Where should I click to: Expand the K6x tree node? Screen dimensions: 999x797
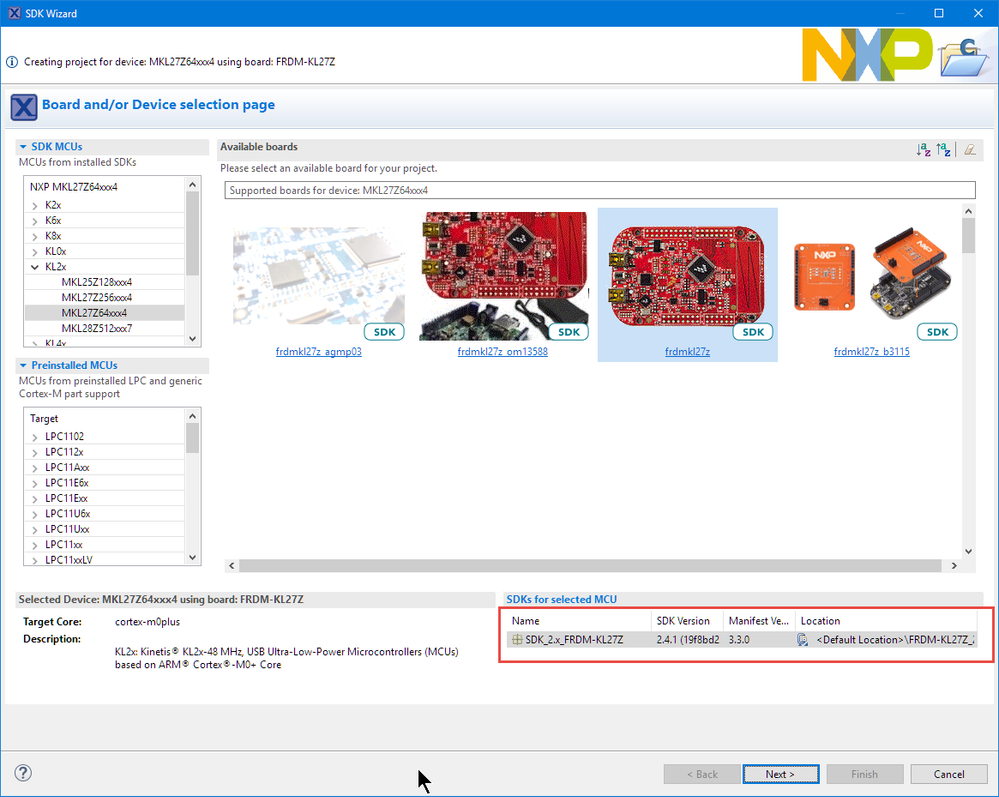click(34, 220)
